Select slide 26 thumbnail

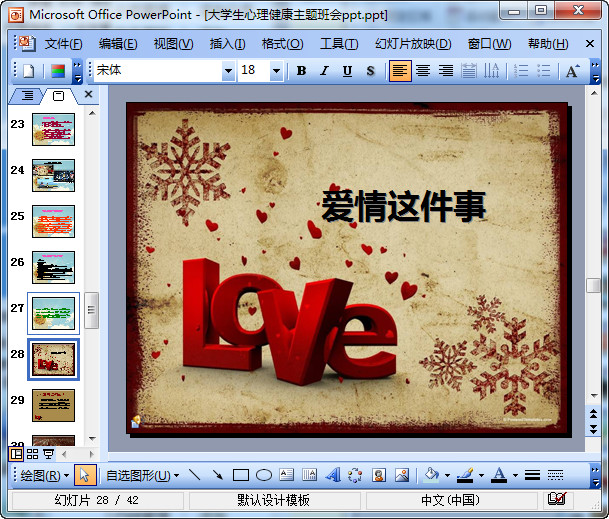(x=53, y=267)
